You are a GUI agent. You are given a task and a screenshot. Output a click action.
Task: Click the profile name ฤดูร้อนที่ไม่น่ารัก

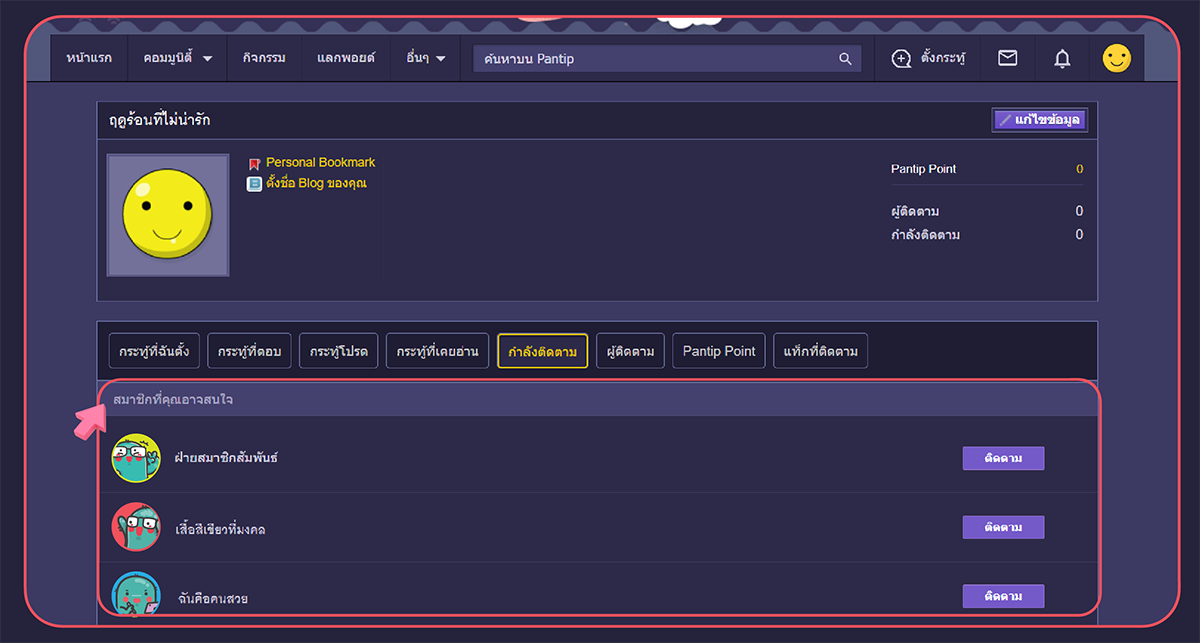pos(160,120)
